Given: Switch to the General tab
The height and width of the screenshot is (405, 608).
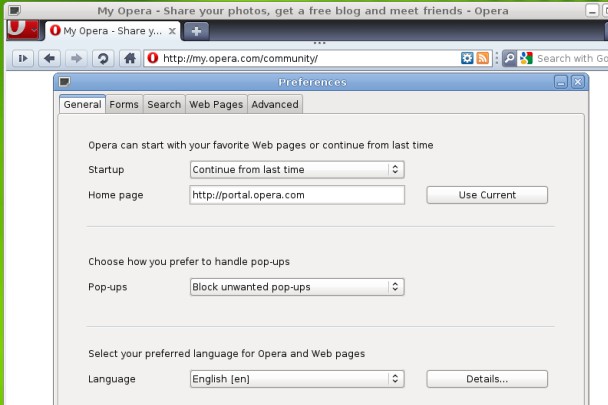Looking at the screenshot, I should click(82, 104).
